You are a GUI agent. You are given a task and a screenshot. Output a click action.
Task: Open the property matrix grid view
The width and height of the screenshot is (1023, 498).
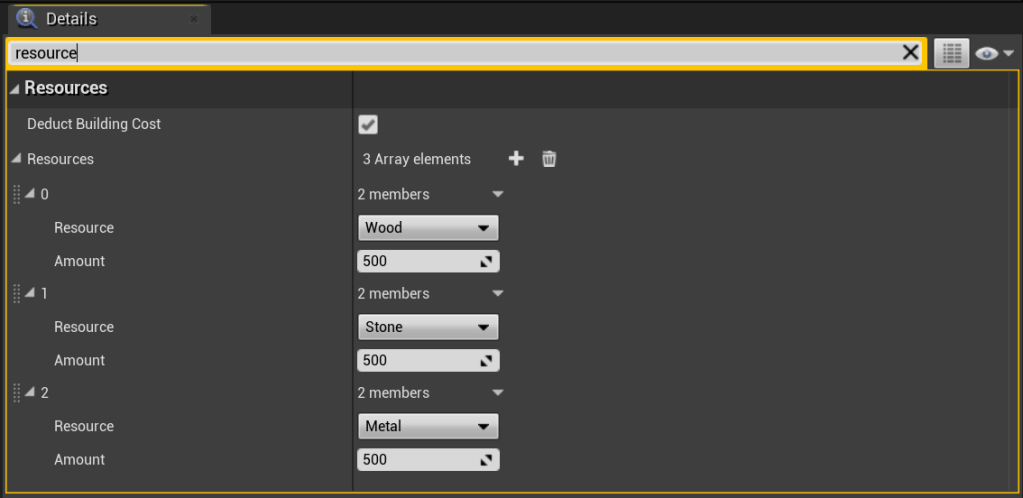pos(951,54)
